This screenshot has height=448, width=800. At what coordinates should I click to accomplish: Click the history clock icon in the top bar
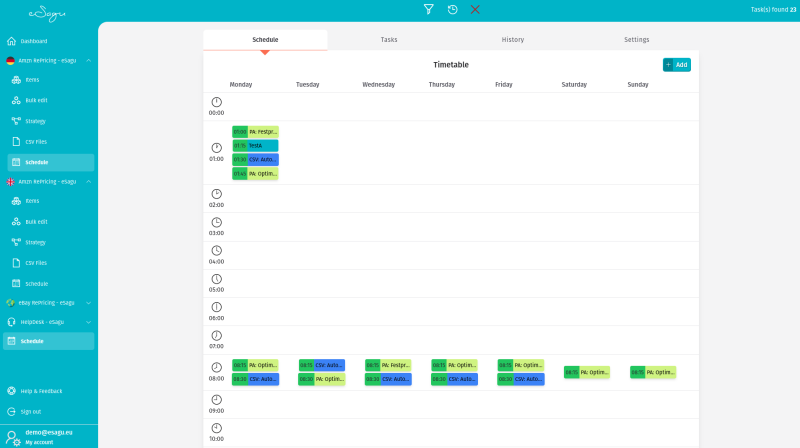[452, 9]
